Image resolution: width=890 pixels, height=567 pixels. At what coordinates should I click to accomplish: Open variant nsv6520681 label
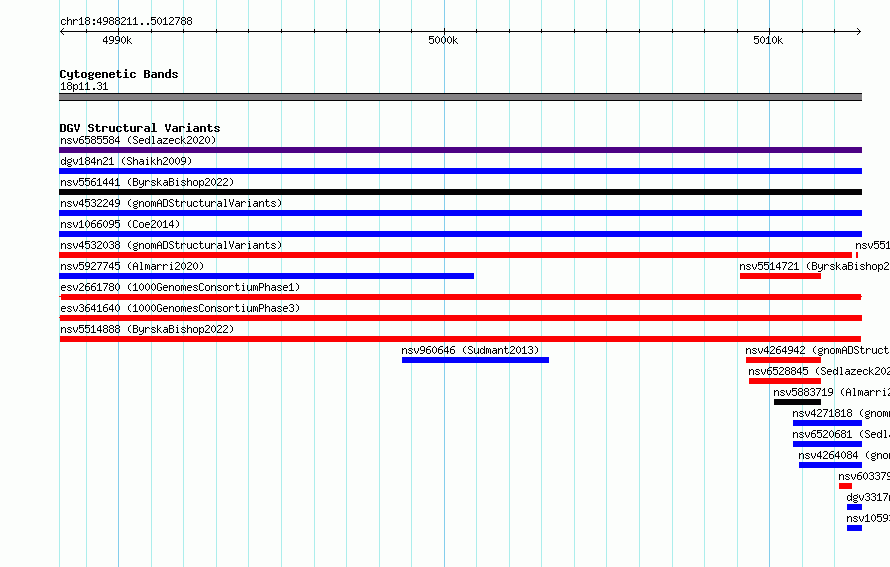(x=841, y=434)
